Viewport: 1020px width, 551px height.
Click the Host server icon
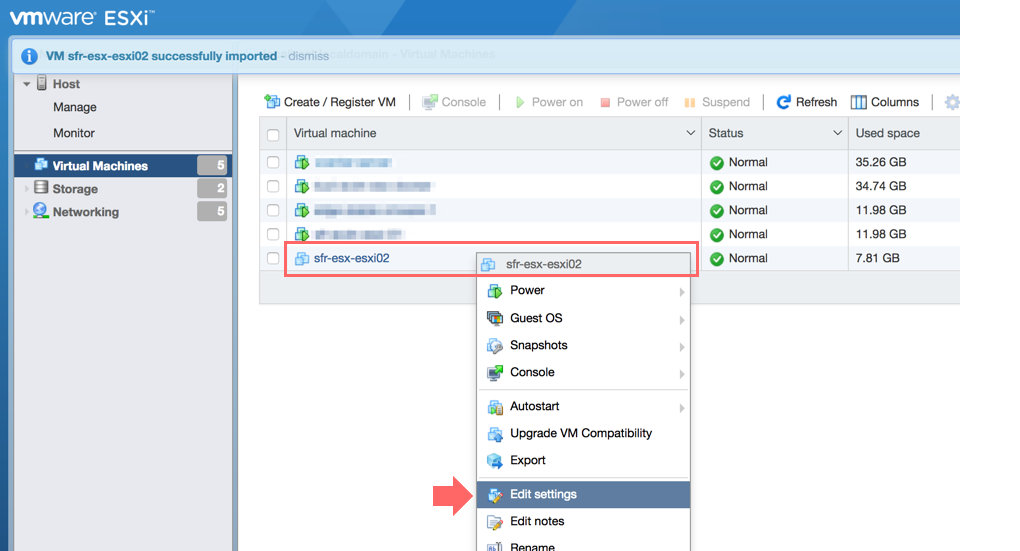pos(42,83)
